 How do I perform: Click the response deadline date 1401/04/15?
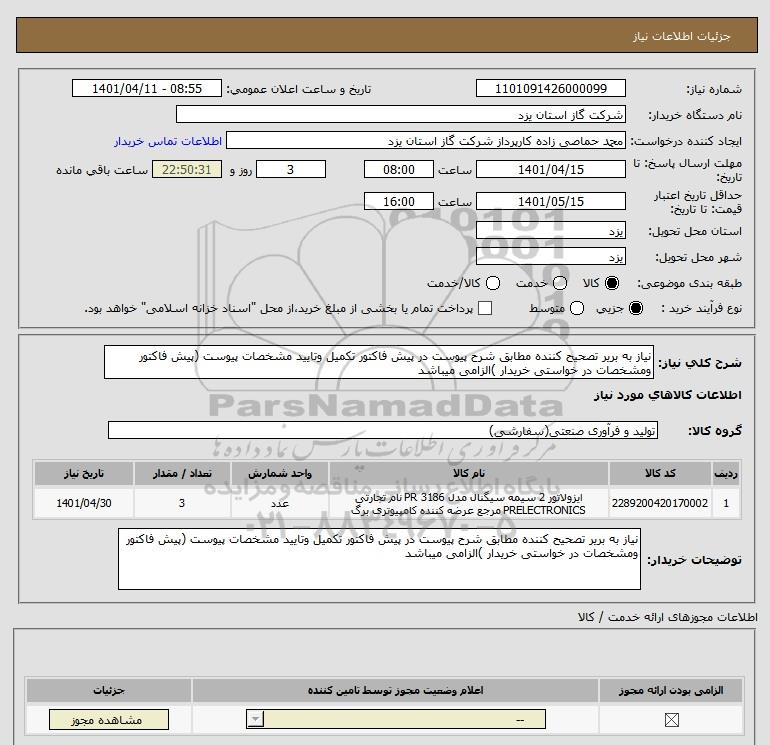[550, 169]
